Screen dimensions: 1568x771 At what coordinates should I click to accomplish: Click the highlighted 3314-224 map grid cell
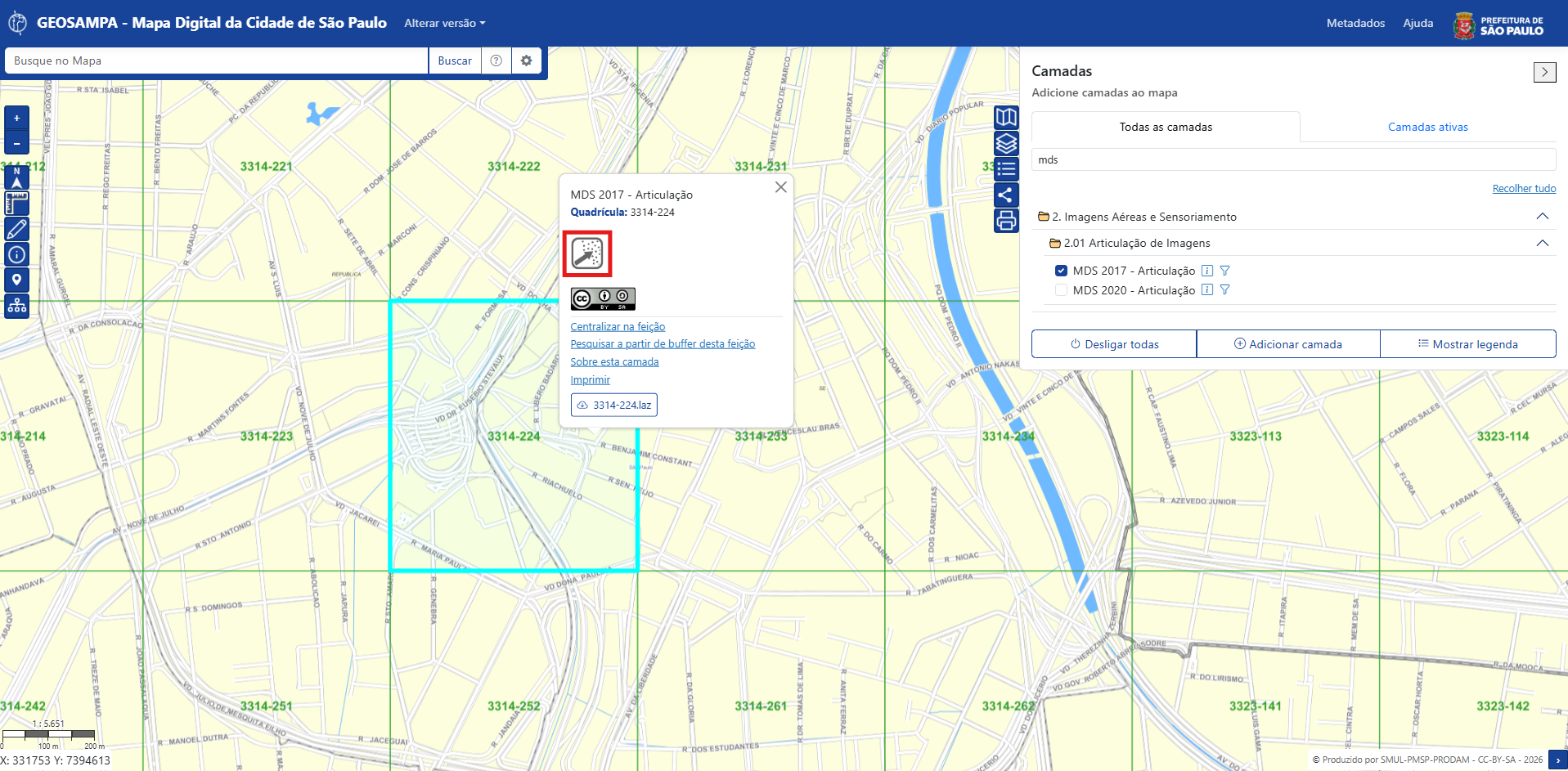click(514, 436)
